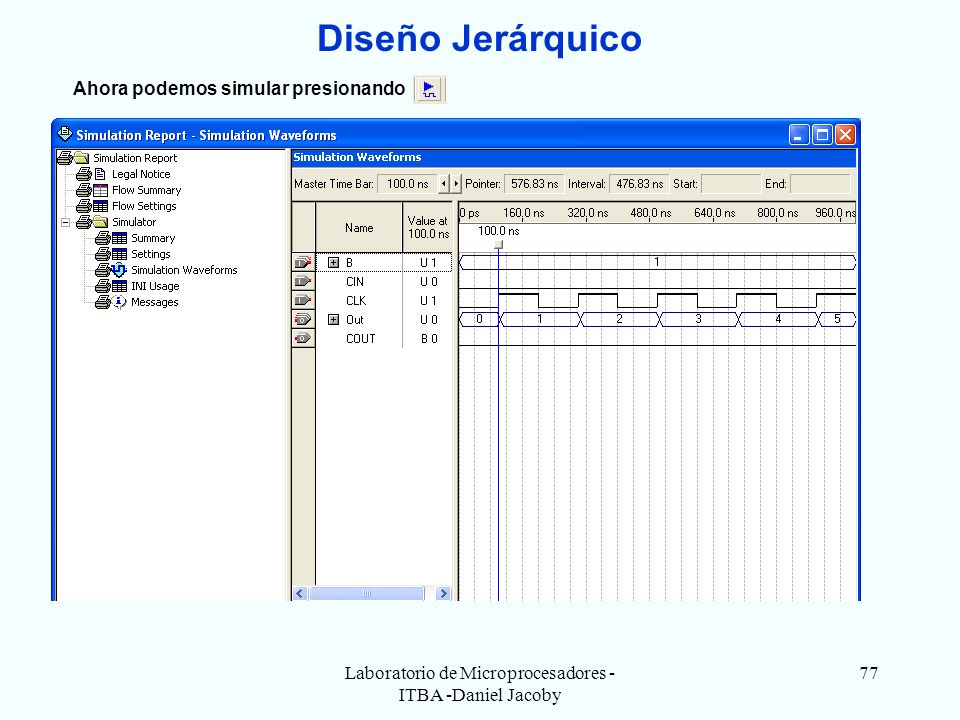Click the INI Usage table icon
The image size is (960, 720).
[x=119, y=286]
